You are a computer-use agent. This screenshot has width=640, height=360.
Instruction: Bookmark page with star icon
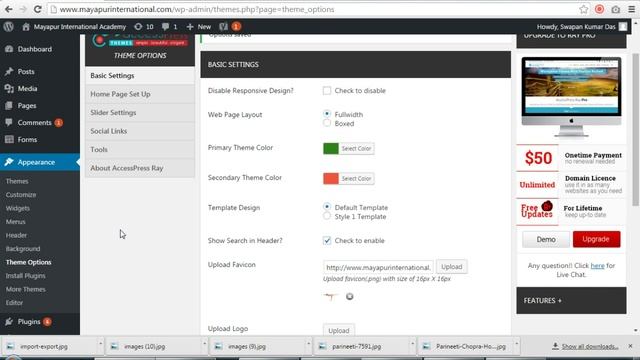point(584,9)
